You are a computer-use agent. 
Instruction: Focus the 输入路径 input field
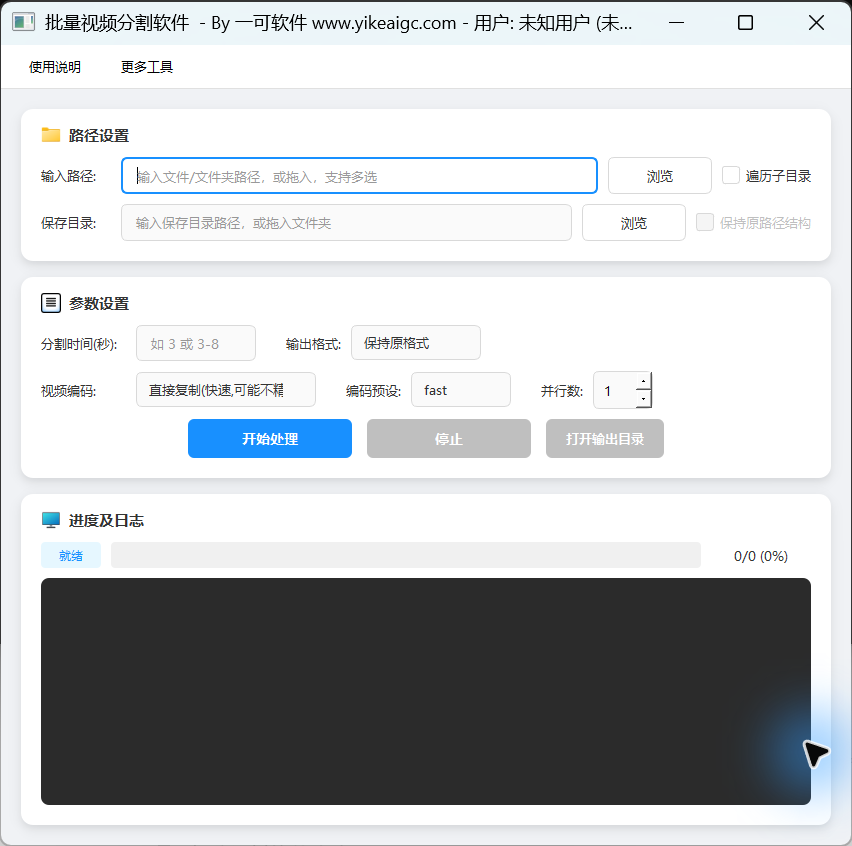pyautogui.click(x=359, y=176)
